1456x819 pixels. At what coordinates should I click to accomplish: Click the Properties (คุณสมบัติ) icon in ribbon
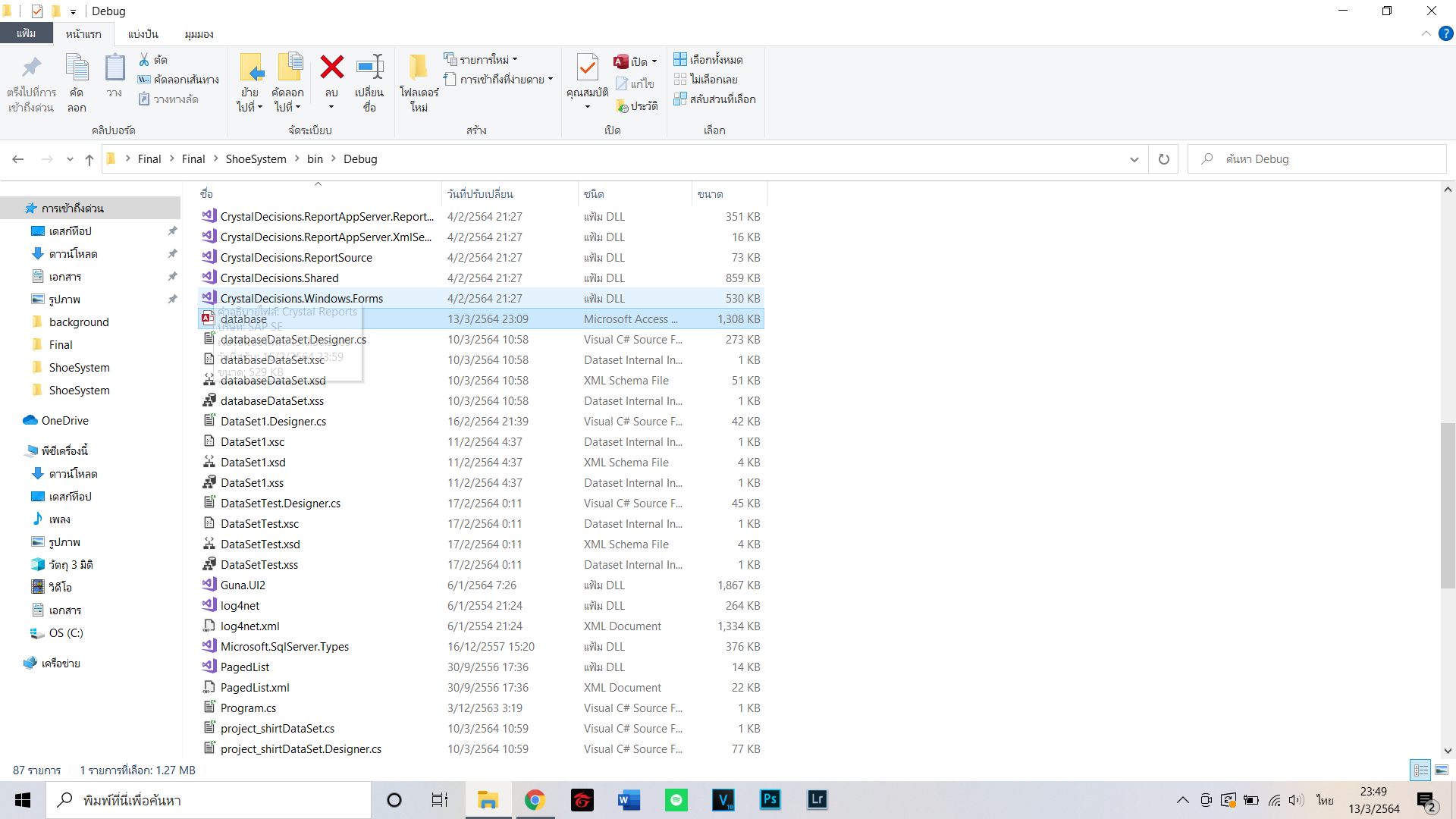[587, 68]
